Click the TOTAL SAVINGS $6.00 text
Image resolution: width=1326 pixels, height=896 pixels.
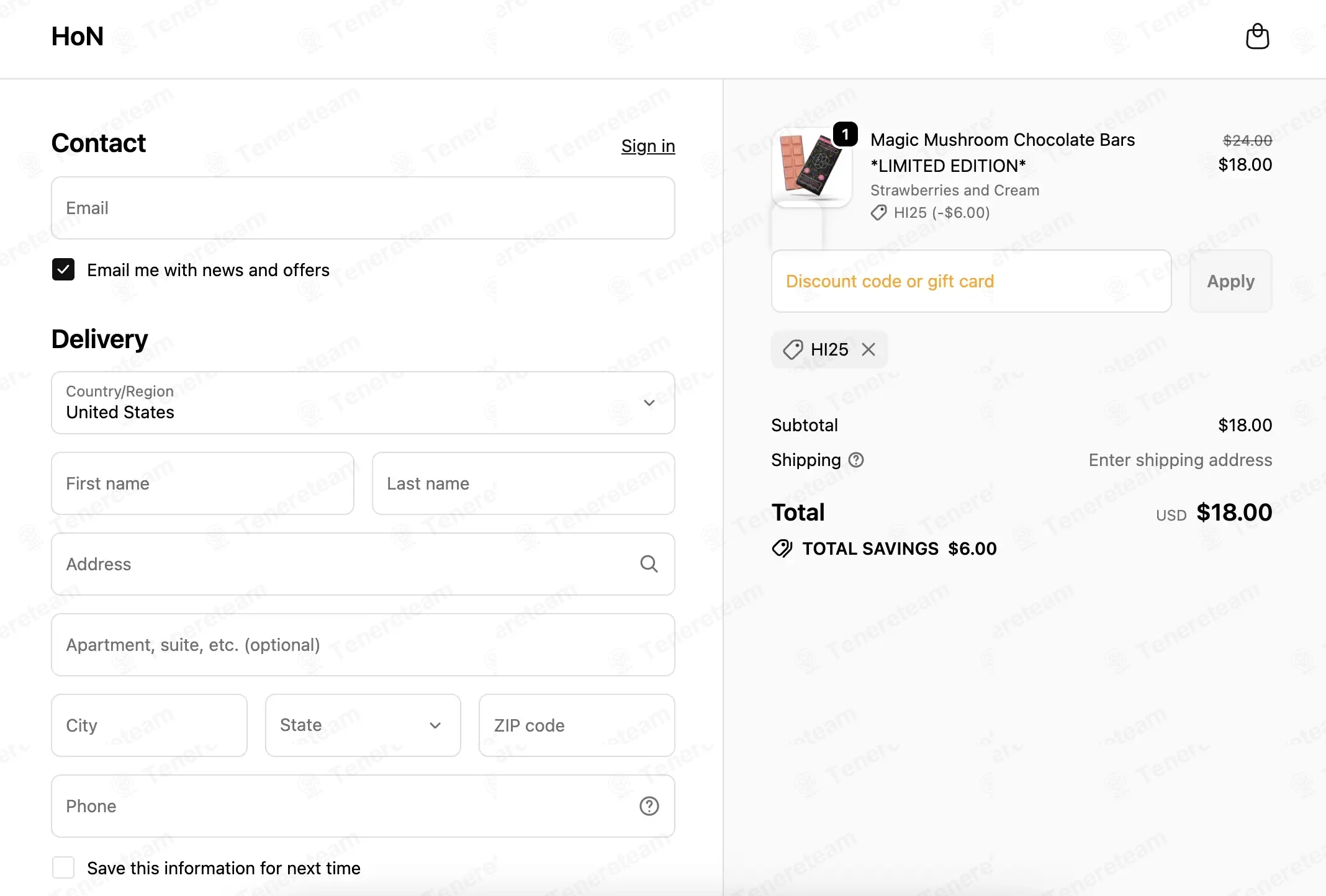pos(900,549)
